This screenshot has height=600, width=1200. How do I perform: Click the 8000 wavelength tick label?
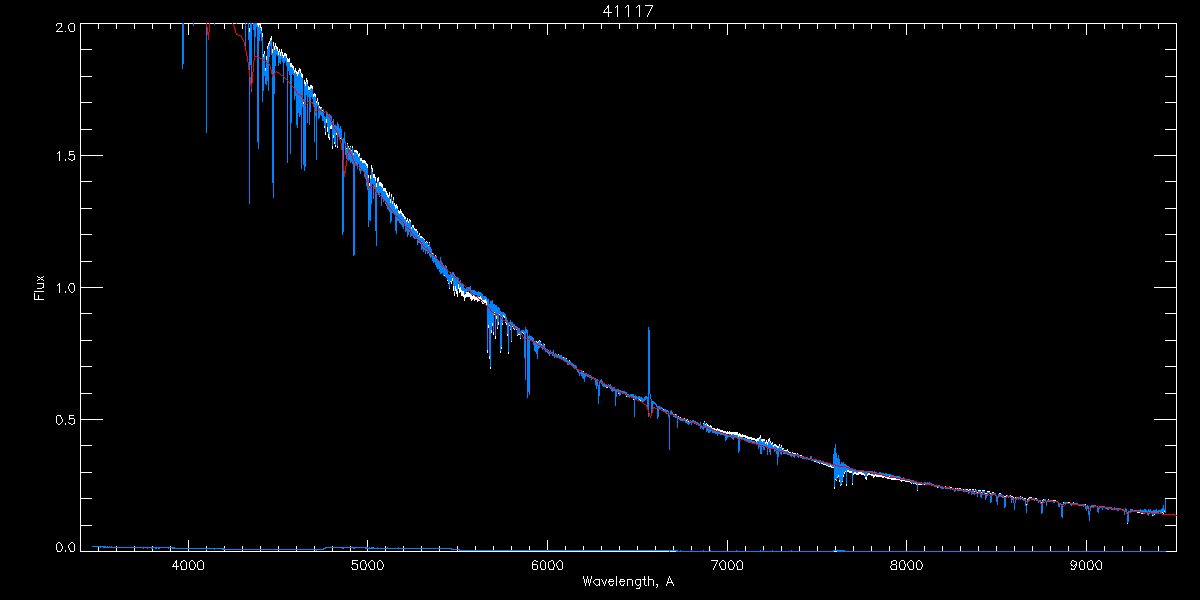(x=907, y=566)
